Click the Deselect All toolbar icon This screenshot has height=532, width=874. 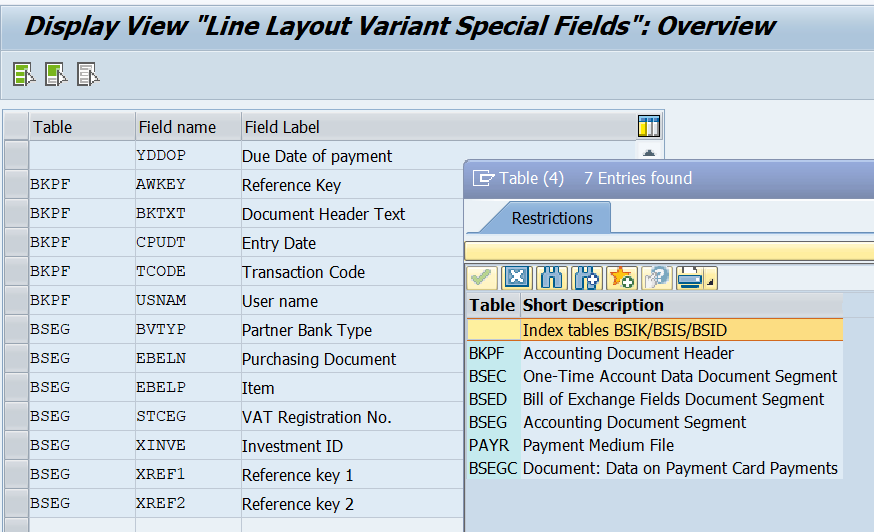(88, 74)
